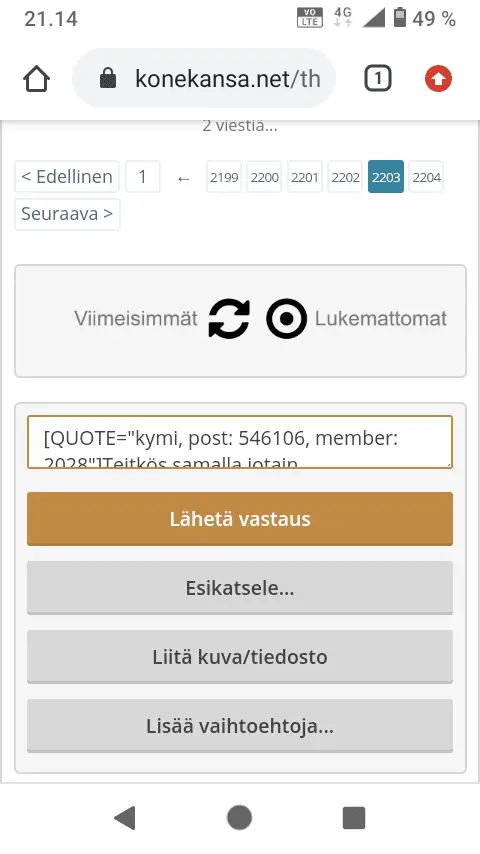The image size is (480, 854).
Task: Tap the unread posts target icon
Action: (x=287, y=319)
